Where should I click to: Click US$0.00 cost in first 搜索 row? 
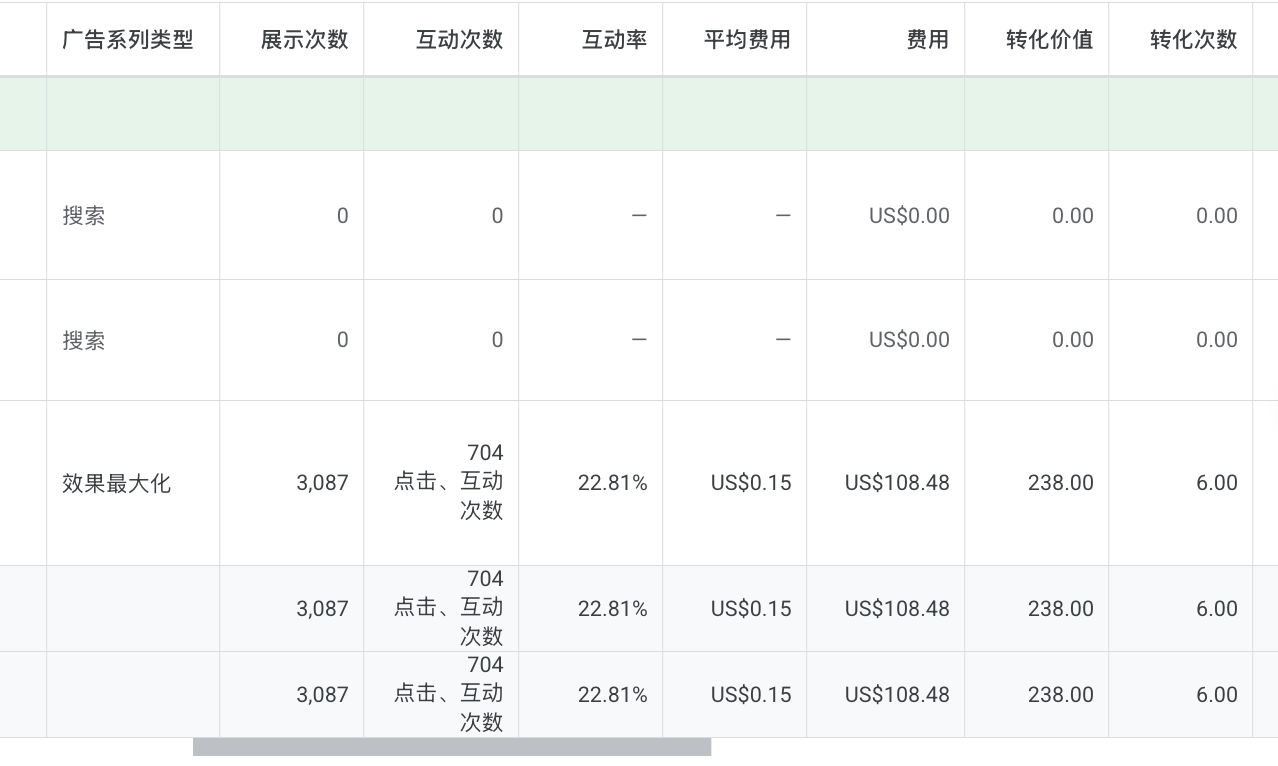tap(908, 216)
